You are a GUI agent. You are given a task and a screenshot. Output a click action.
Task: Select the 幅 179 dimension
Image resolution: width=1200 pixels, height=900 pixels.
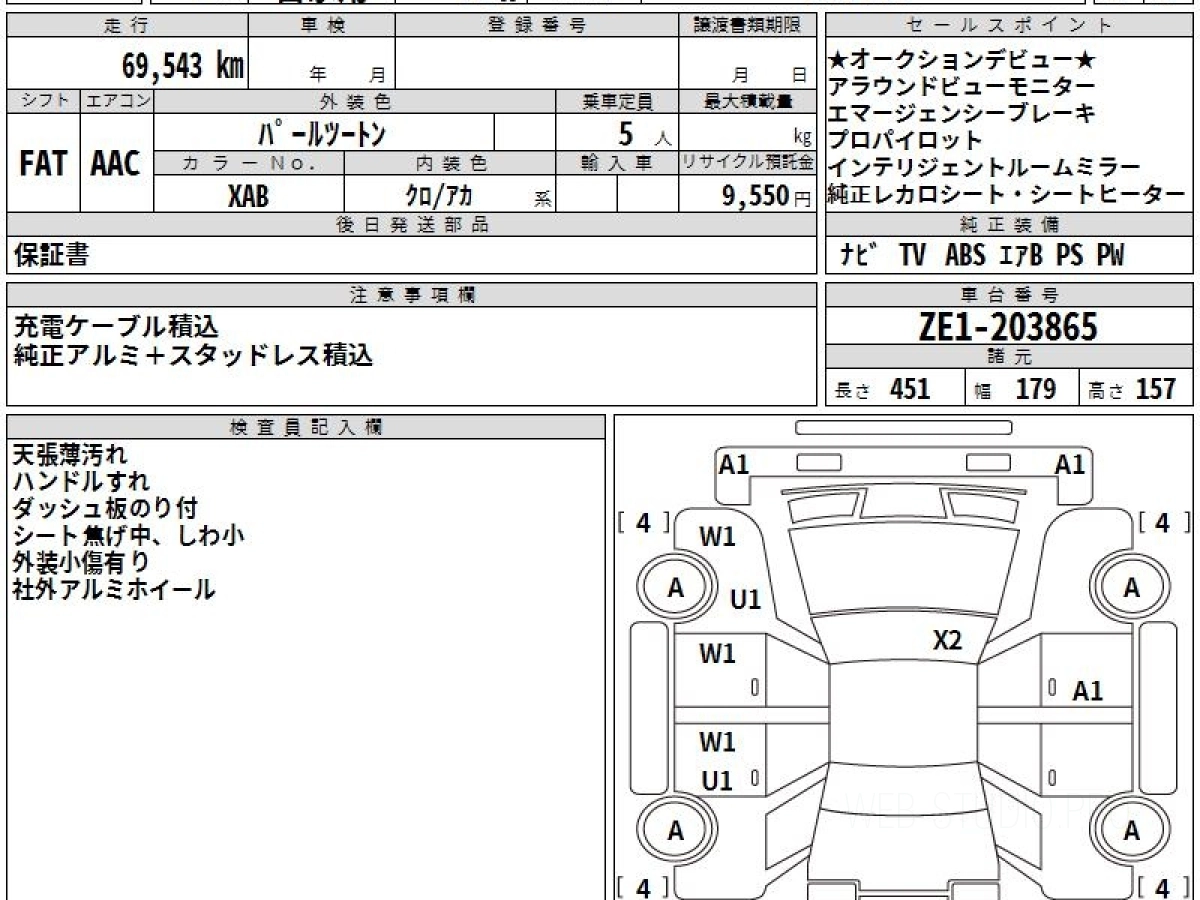1015,389
